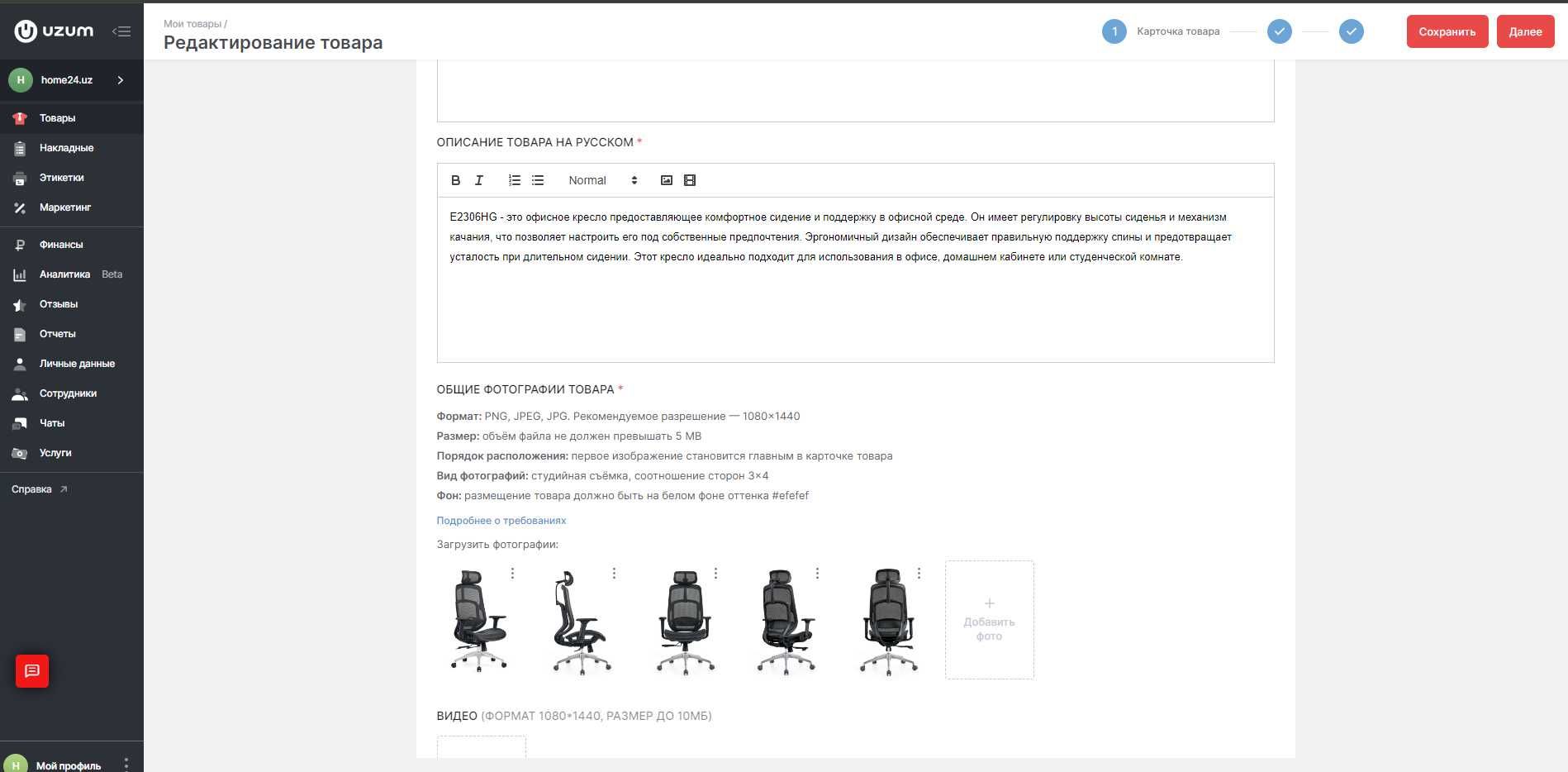Open options menu of last chair photo
1568x772 pixels.
(919, 573)
